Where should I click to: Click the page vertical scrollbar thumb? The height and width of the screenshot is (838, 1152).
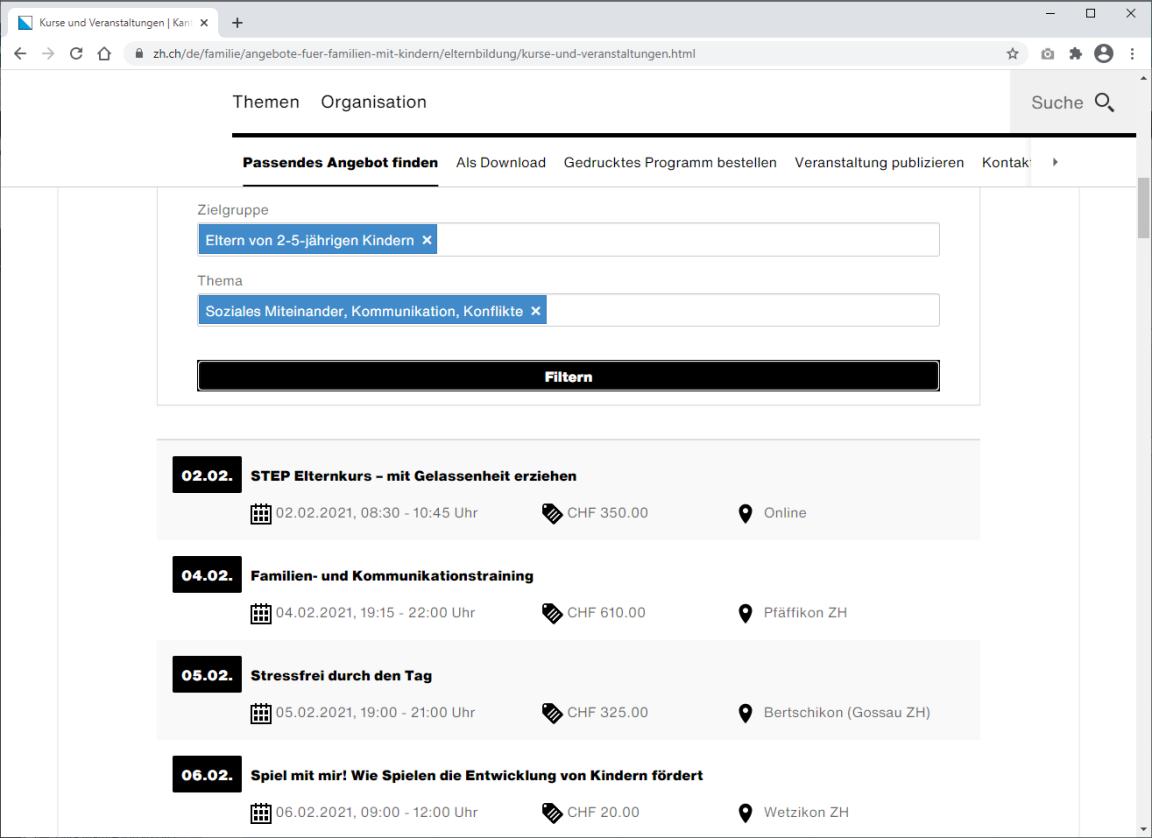point(1144,207)
